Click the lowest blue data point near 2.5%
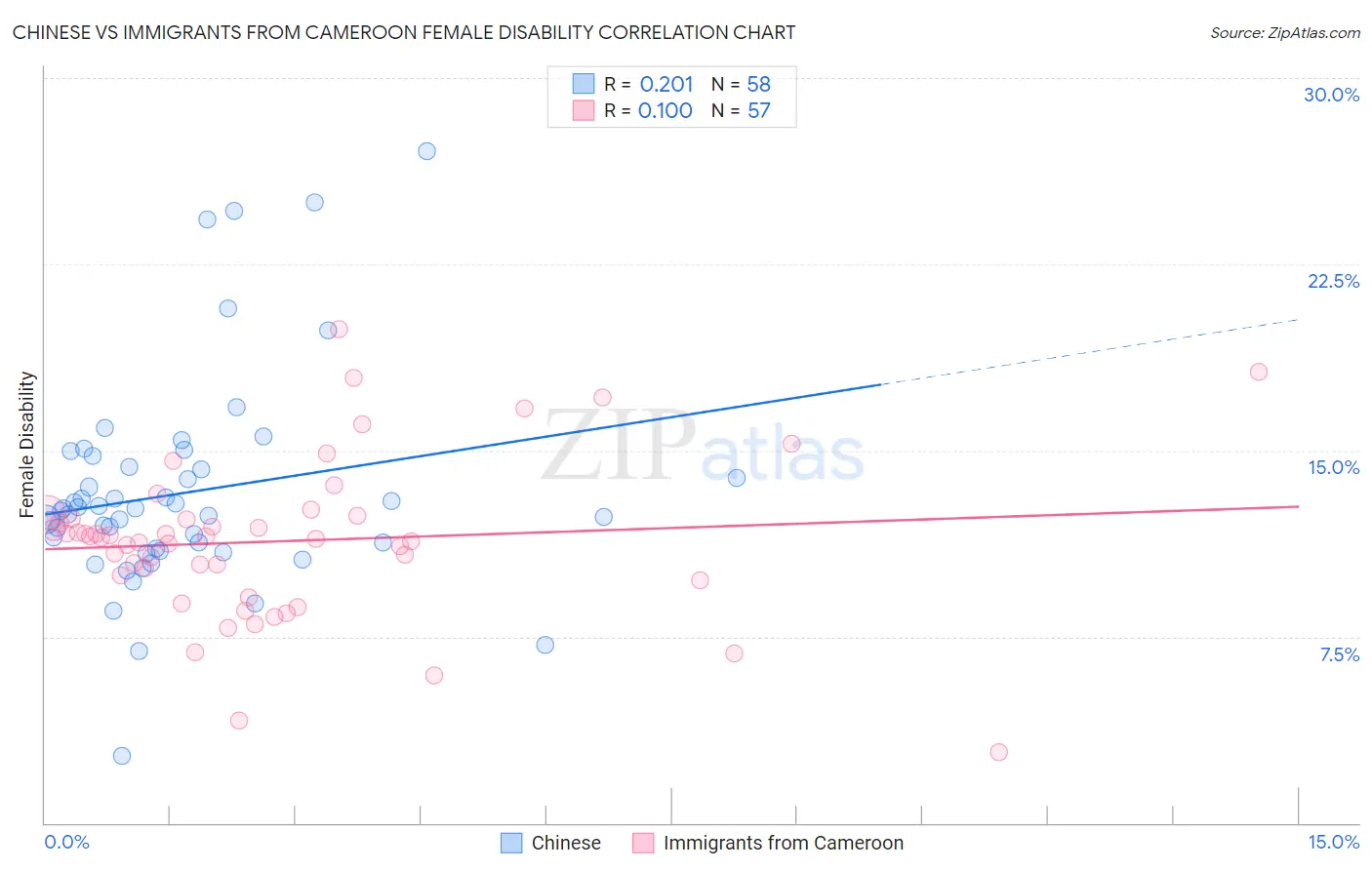This screenshot has height=870, width=1372. [122, 756]
